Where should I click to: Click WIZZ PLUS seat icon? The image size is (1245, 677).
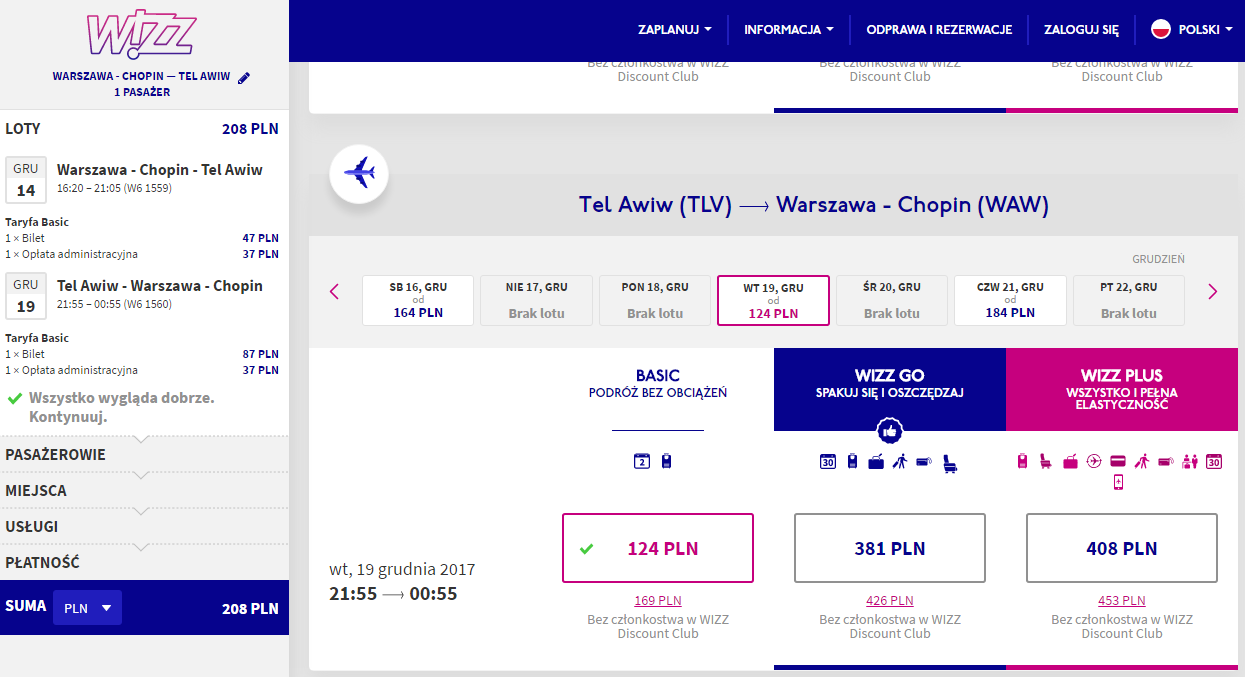pyautogui.click(x=1046, y=461)
